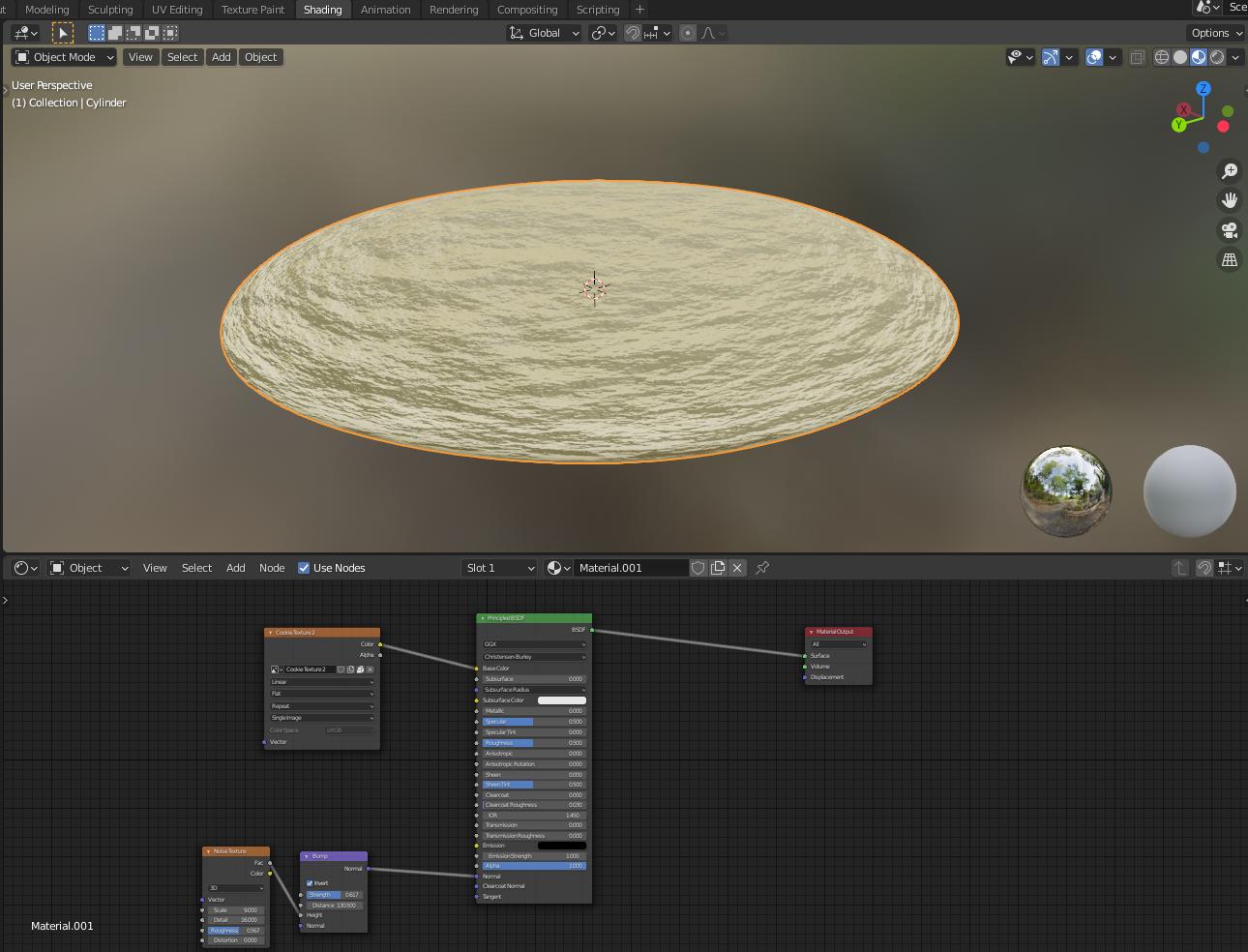Open the node editor Node menu
This screenshot has height=952, width=1248.
(x=272, y=568)
